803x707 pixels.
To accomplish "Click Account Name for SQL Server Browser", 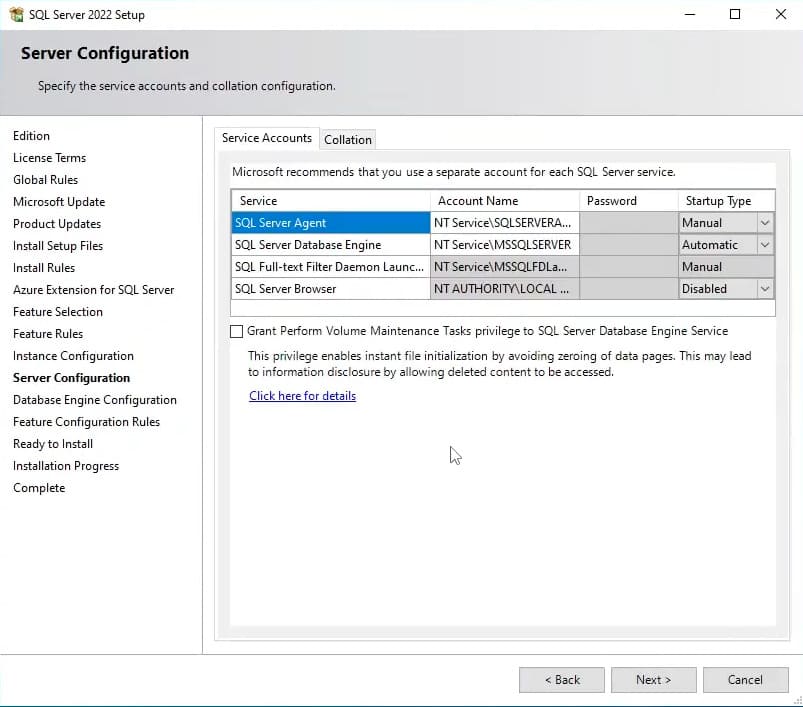I will pos(504,289).
